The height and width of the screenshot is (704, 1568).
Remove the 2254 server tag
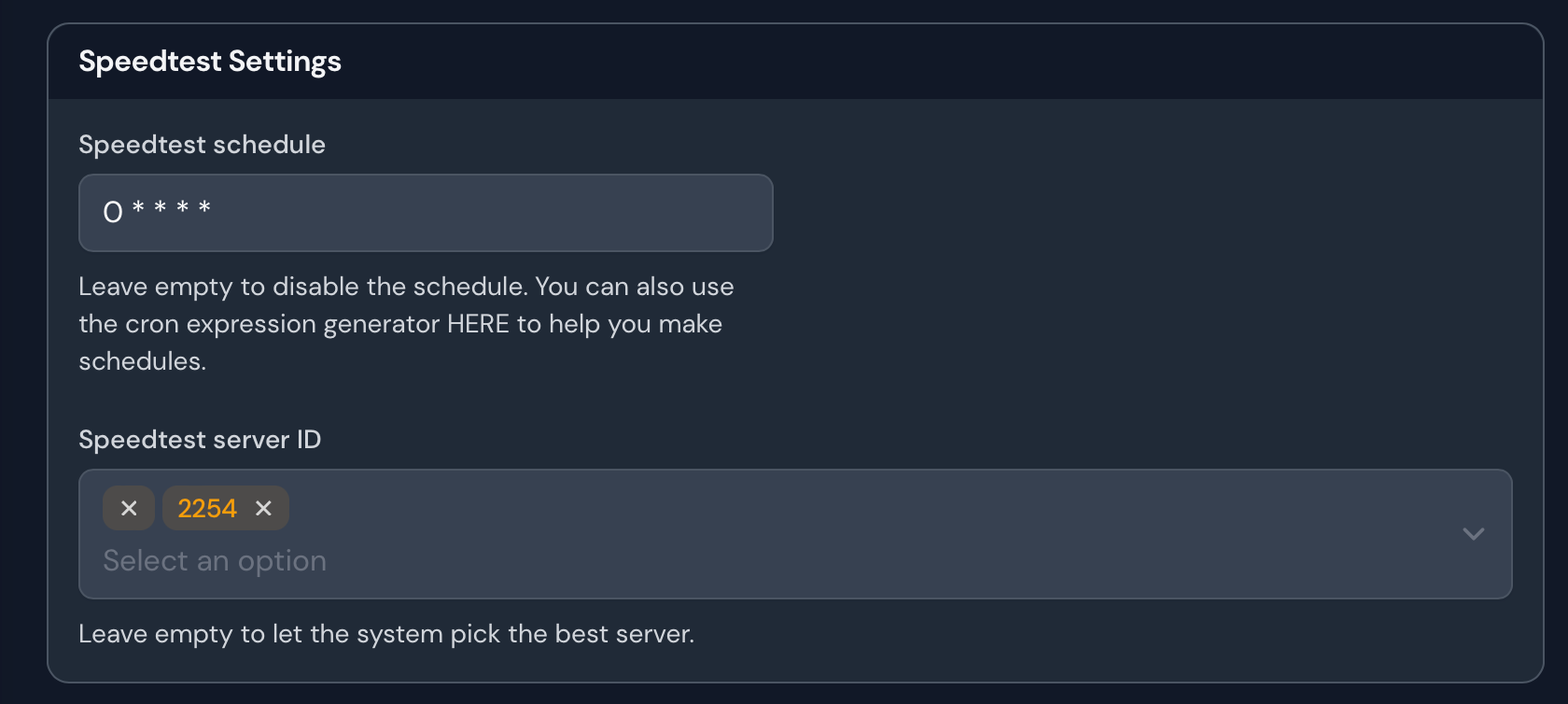click(x=263, y=508)
